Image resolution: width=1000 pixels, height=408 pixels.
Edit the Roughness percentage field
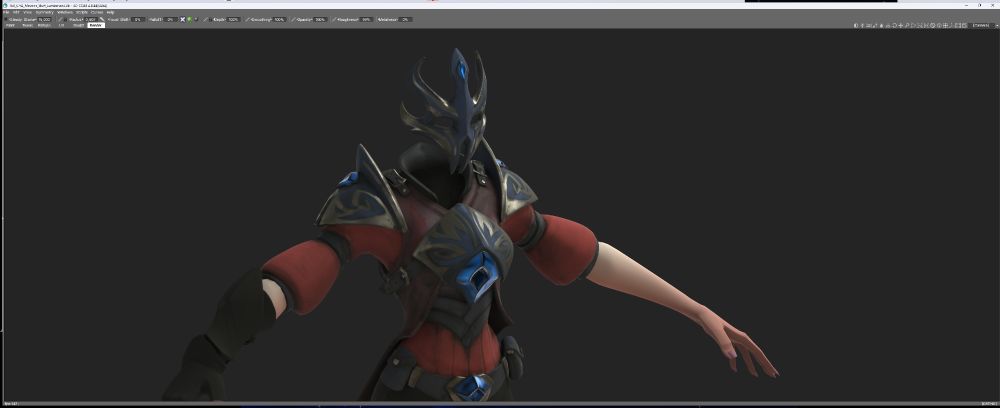click(365, 19)
